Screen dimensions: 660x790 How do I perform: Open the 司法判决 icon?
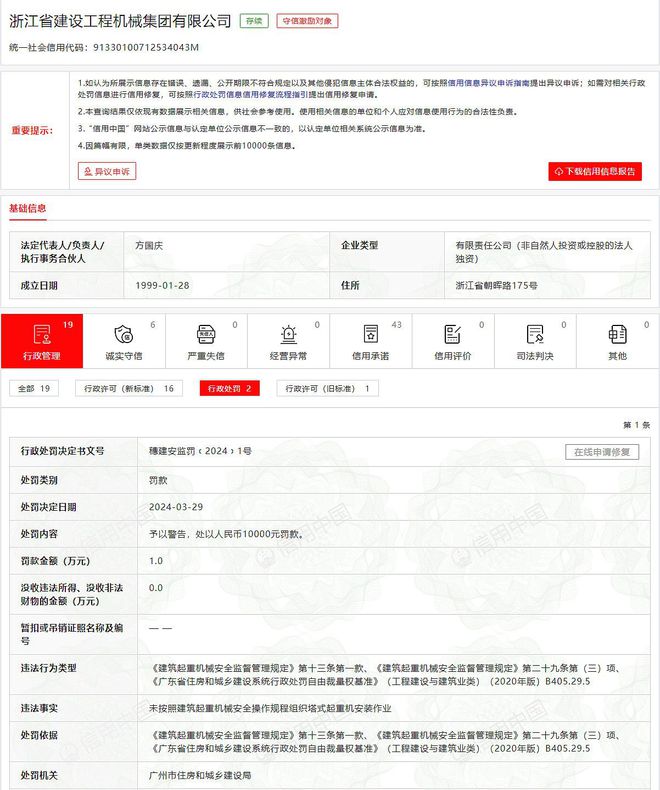pyautogui.click(x=535, y=335)
